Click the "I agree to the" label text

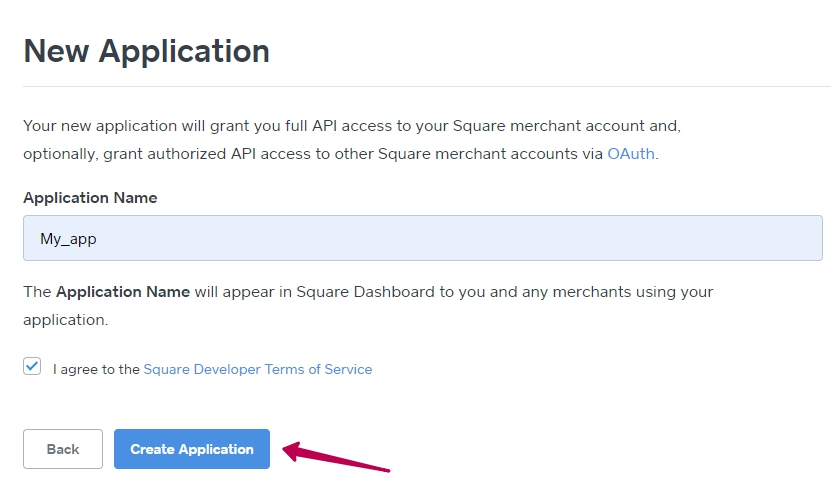tap(96, 369)
